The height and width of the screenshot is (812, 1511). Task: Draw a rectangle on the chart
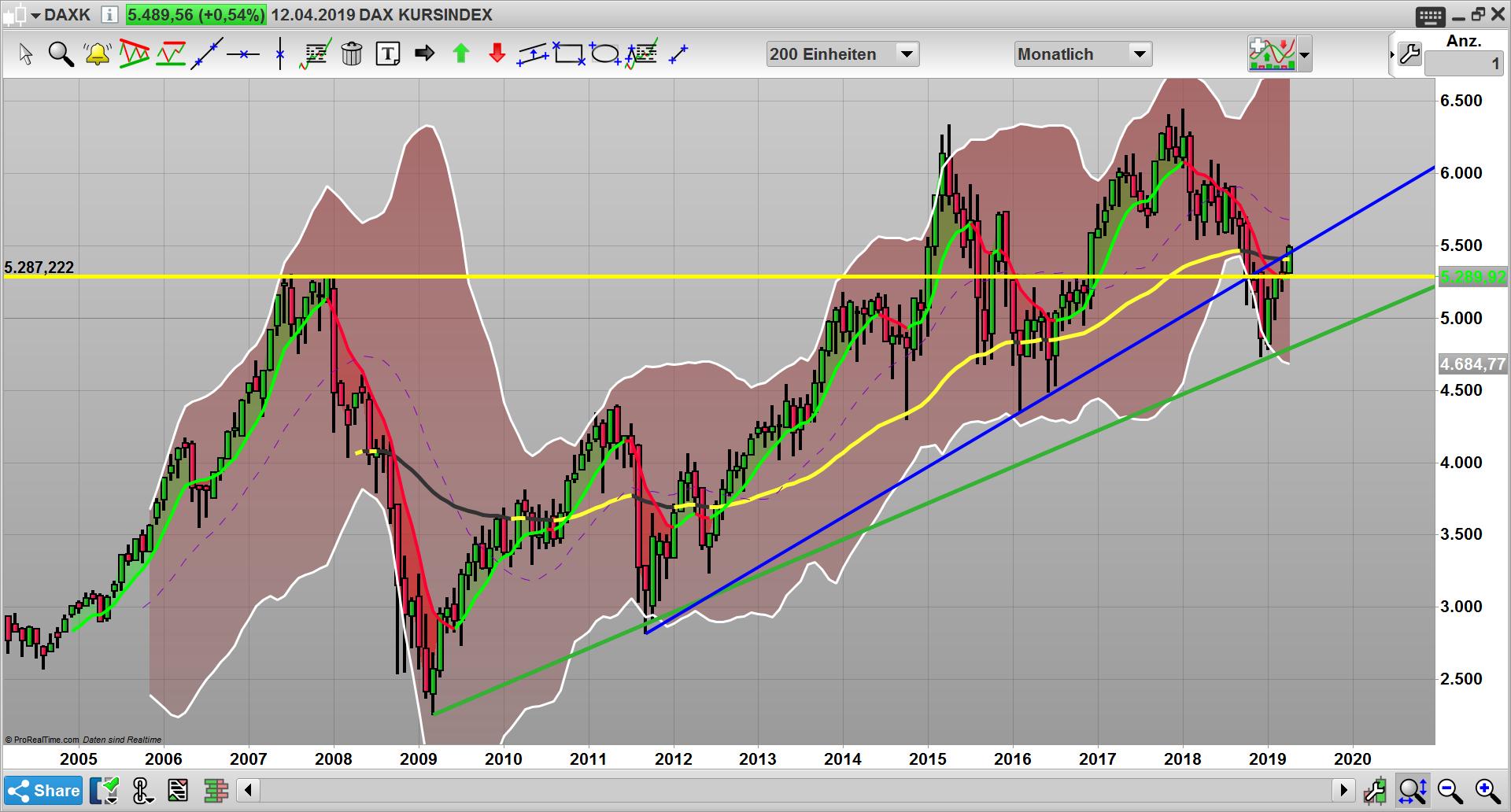pyautogui.click(x=569, y=54)
